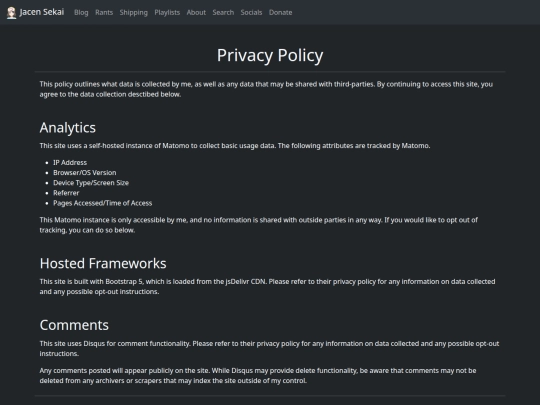
Task: Select the Device Type/Screen Size item
Action: click(91, 183)
